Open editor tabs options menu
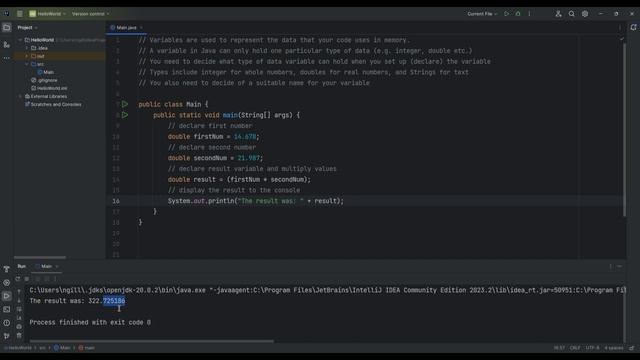This screenshot has width=640, height=360. point(620,28)
